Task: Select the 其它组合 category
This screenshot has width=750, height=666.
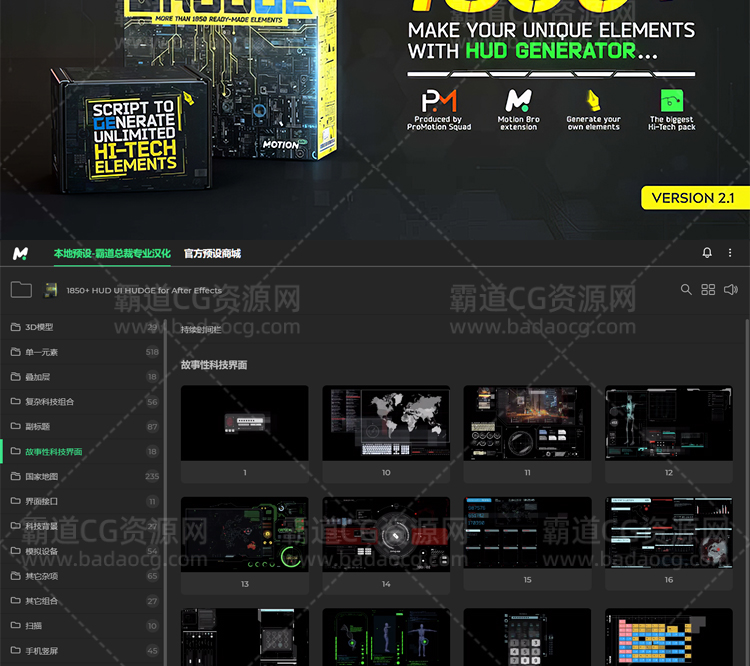Action: (x=82, y=601)
